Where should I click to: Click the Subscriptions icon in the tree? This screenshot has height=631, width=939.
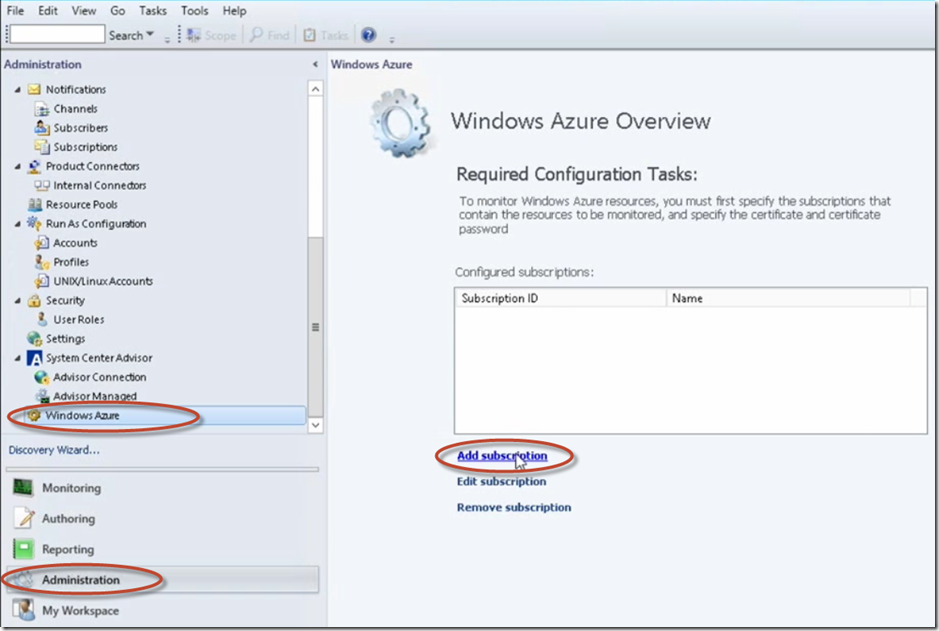42,147
